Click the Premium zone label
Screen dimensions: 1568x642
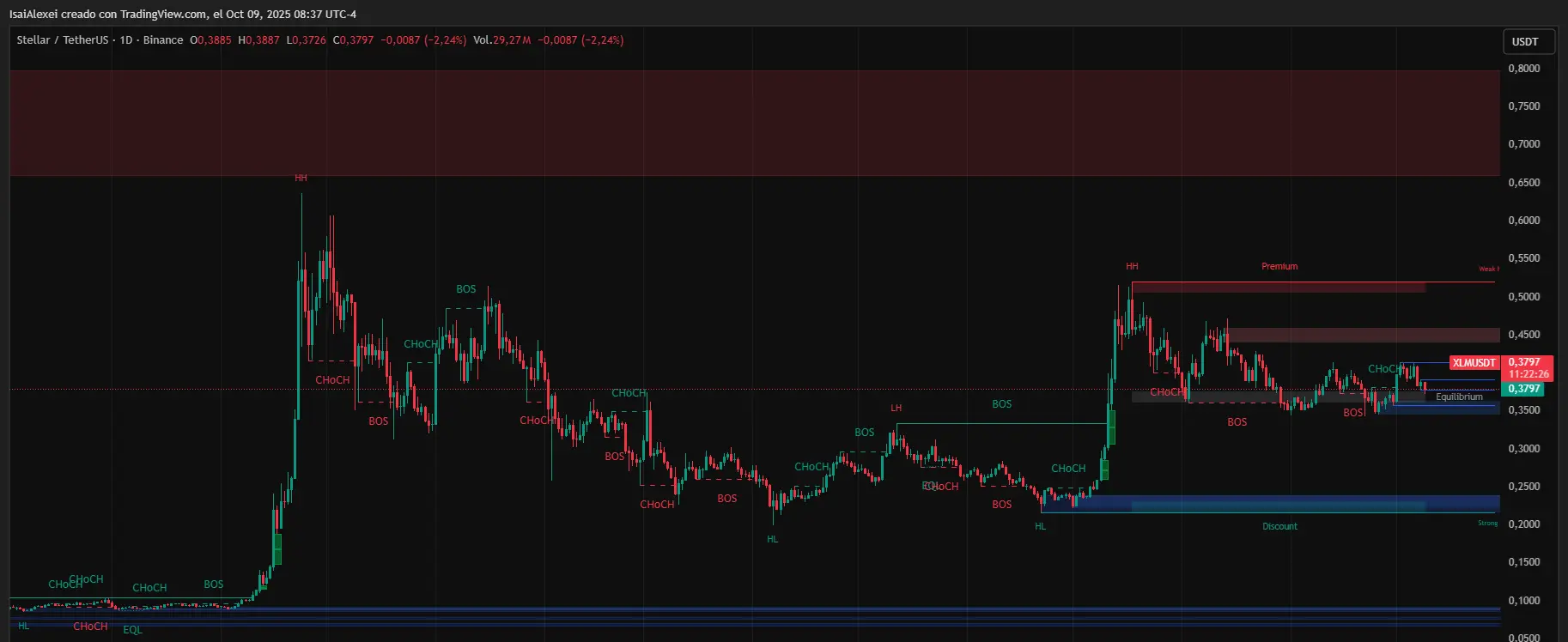click(x=1279, y=266)
